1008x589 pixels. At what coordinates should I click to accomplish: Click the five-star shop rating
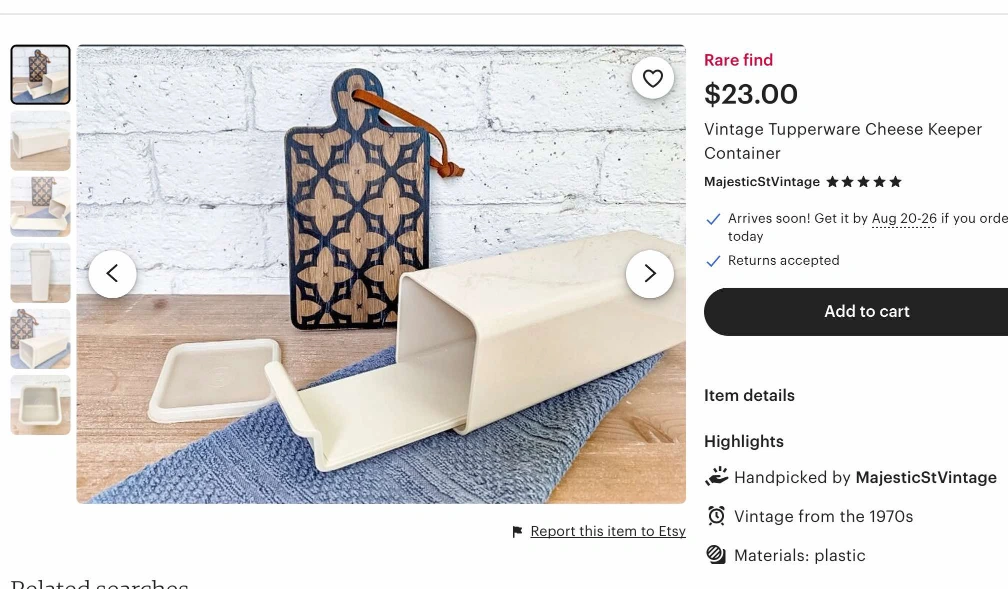(864, 182)
